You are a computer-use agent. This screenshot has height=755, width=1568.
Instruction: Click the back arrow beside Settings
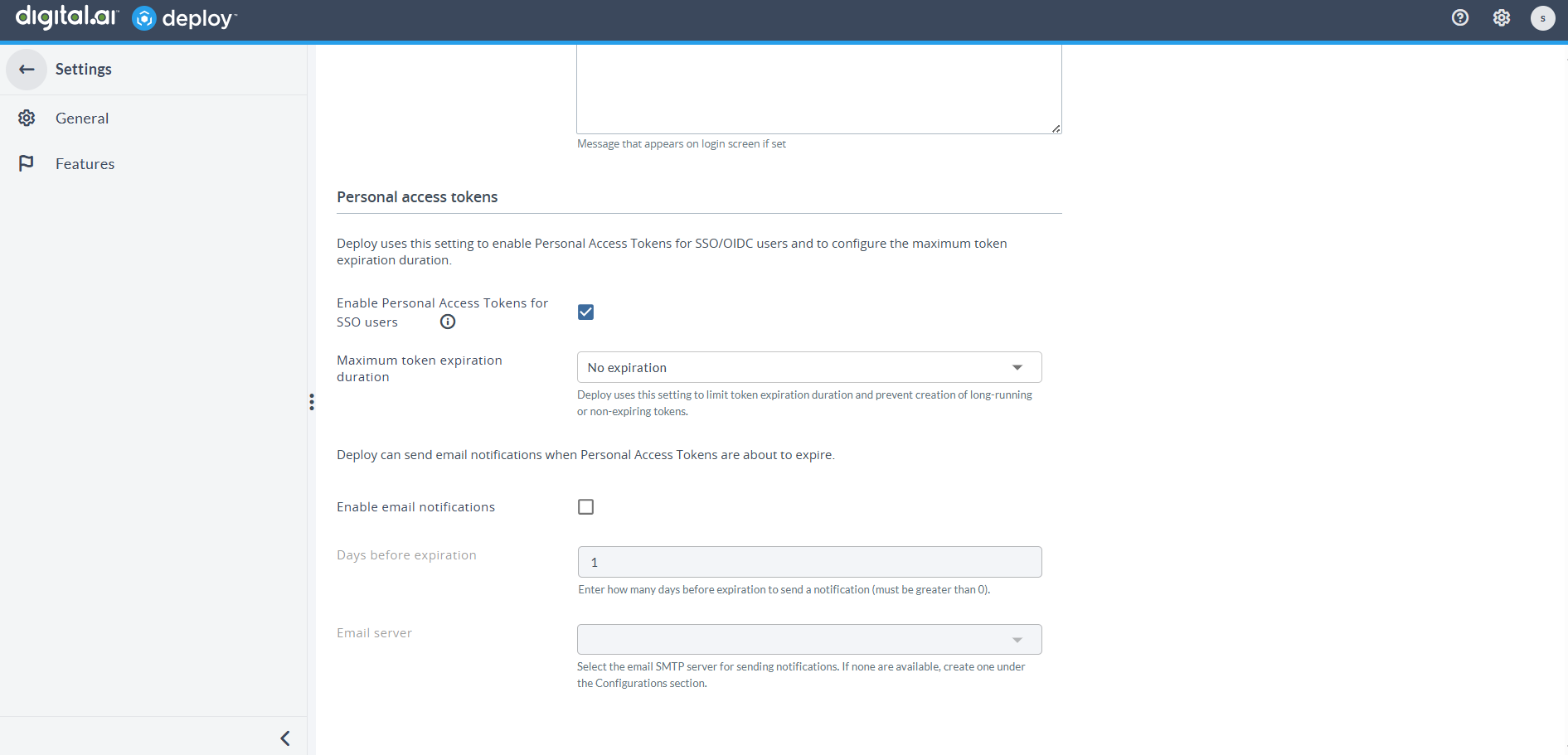tap(27, 70)
